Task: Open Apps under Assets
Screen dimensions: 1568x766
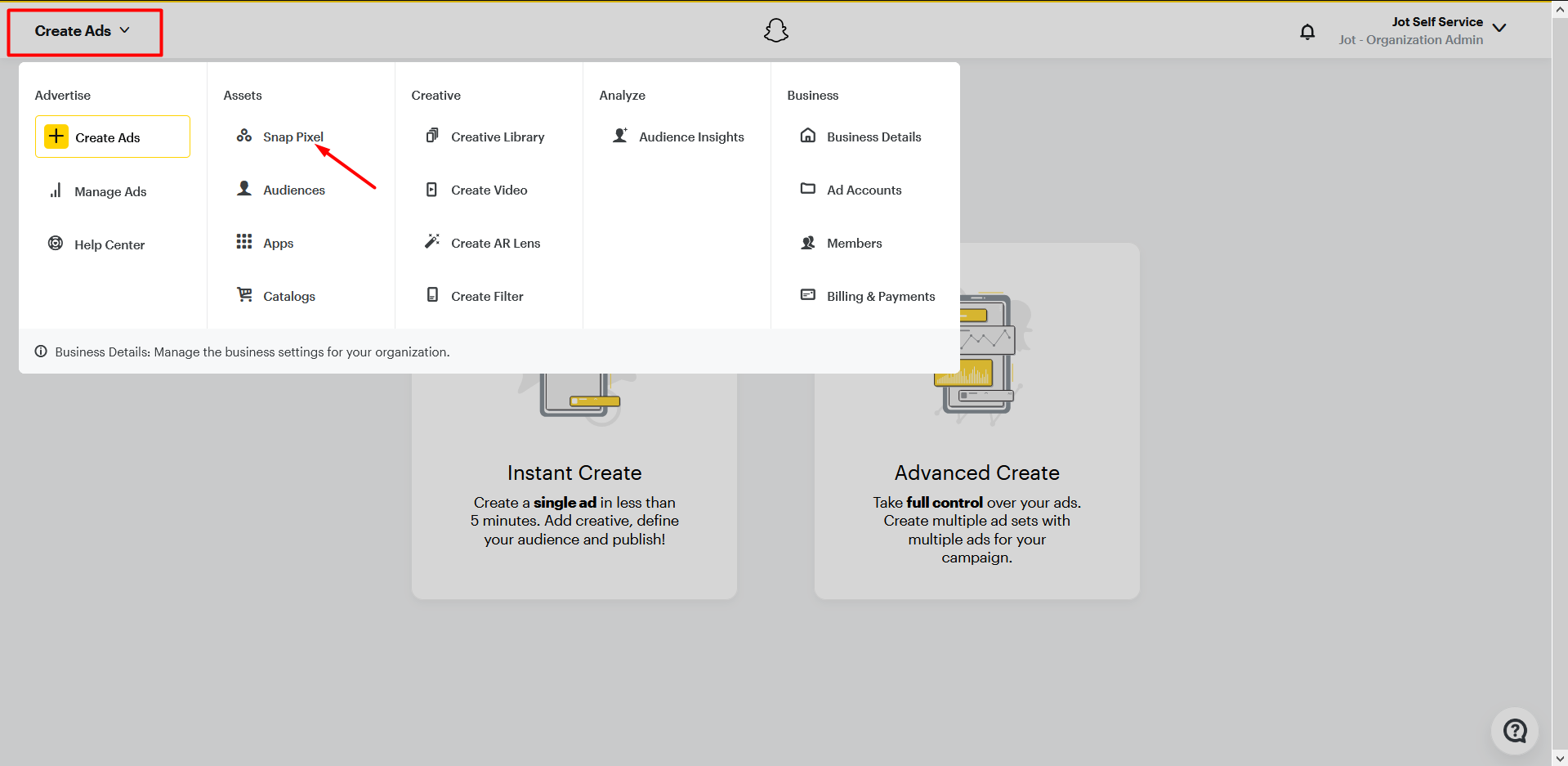Action: 278,244
